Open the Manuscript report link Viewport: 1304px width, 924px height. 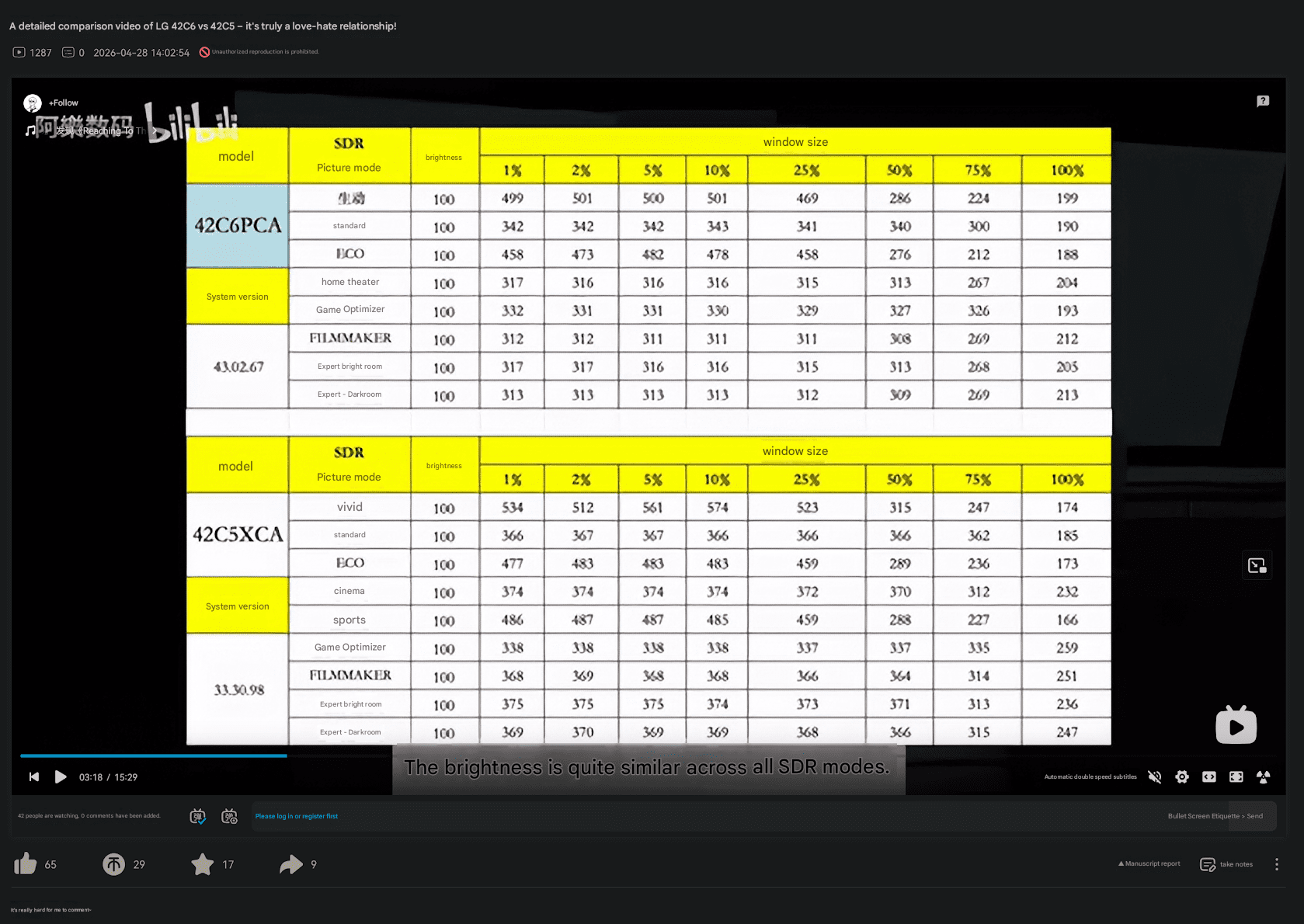pyautogui.click(x=1149, y=863)
